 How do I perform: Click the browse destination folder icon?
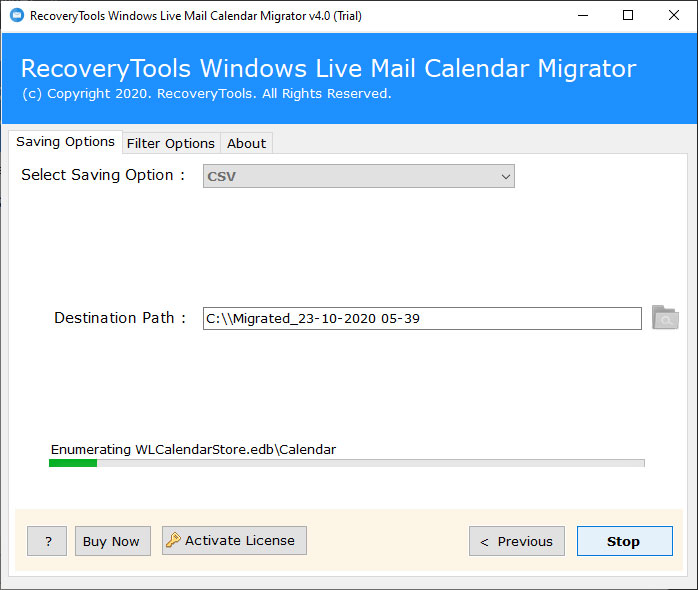pos(665,317)
